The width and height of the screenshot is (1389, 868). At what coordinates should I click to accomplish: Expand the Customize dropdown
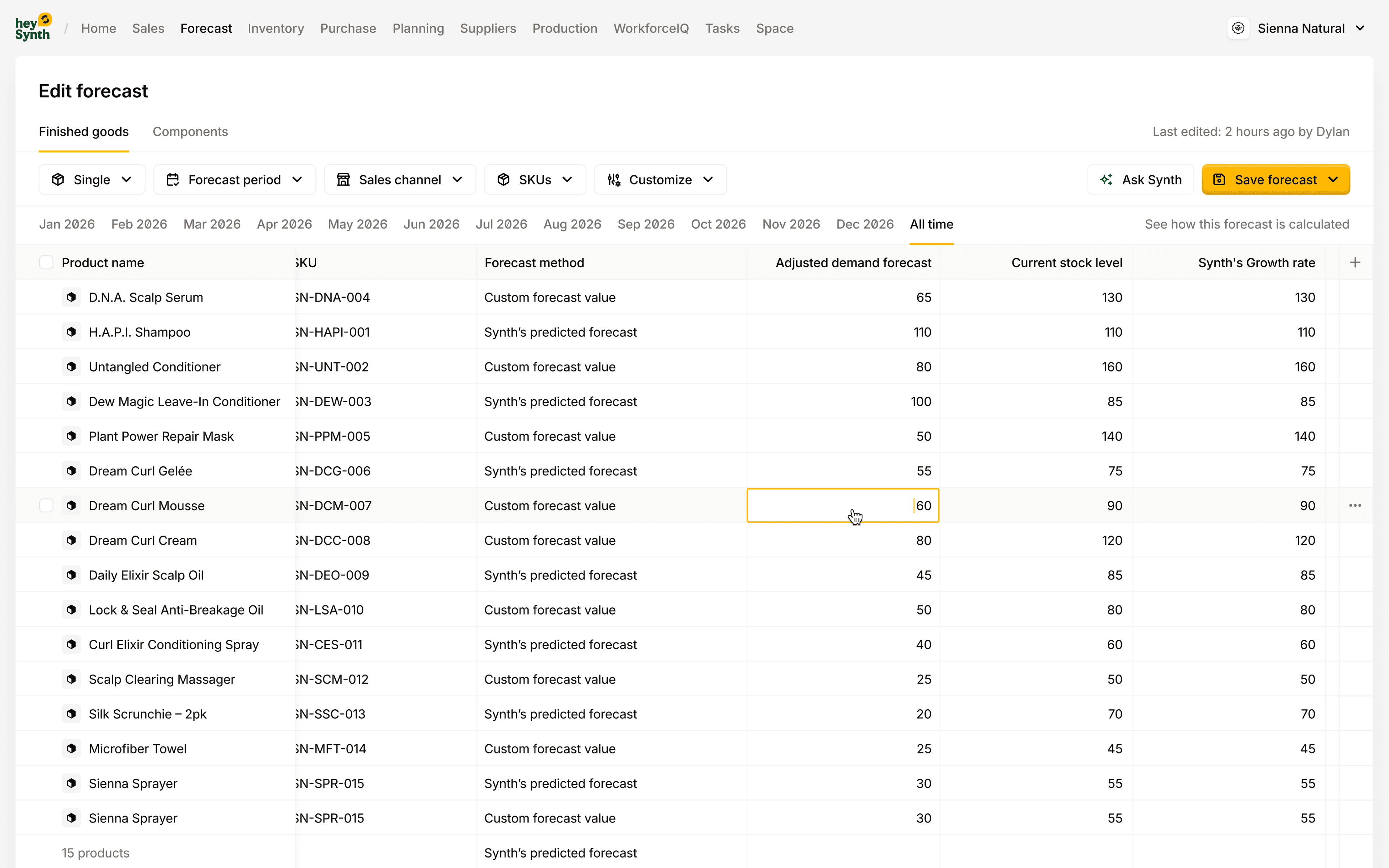[660, 180]
